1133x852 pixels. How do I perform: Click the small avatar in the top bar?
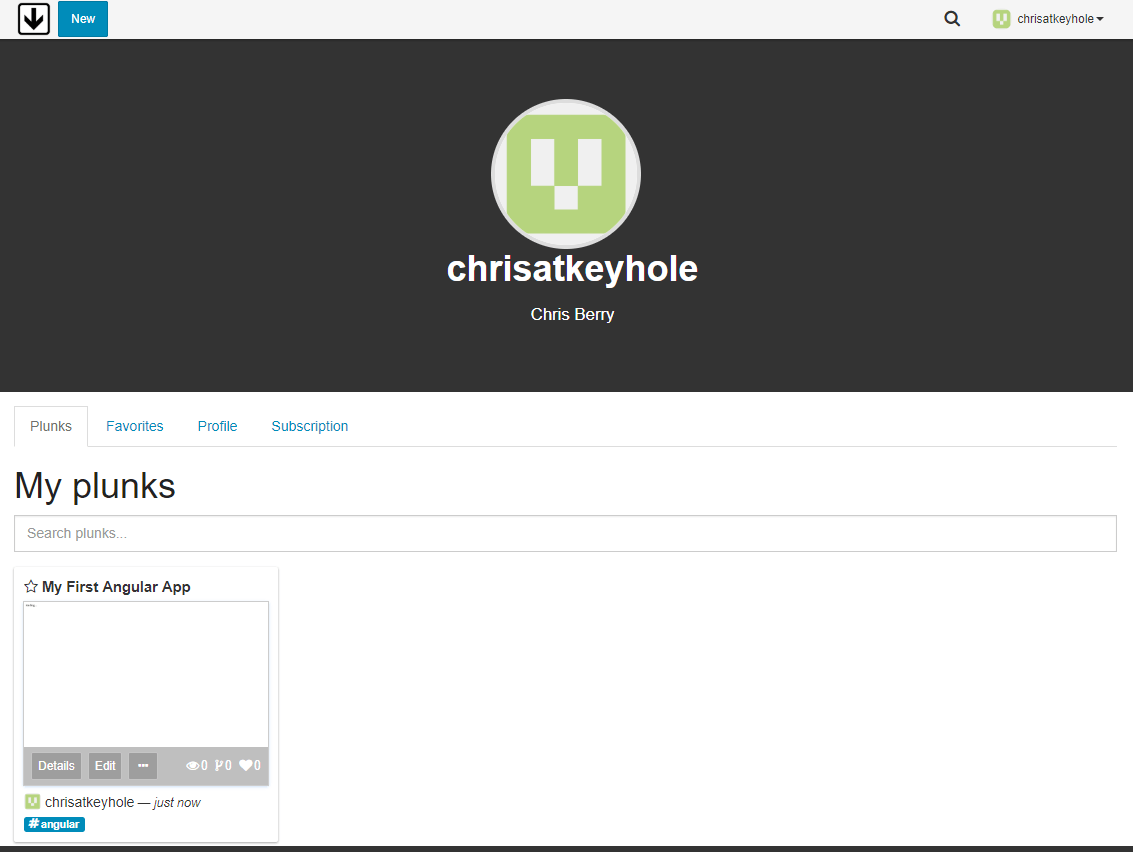[1001, 19]
